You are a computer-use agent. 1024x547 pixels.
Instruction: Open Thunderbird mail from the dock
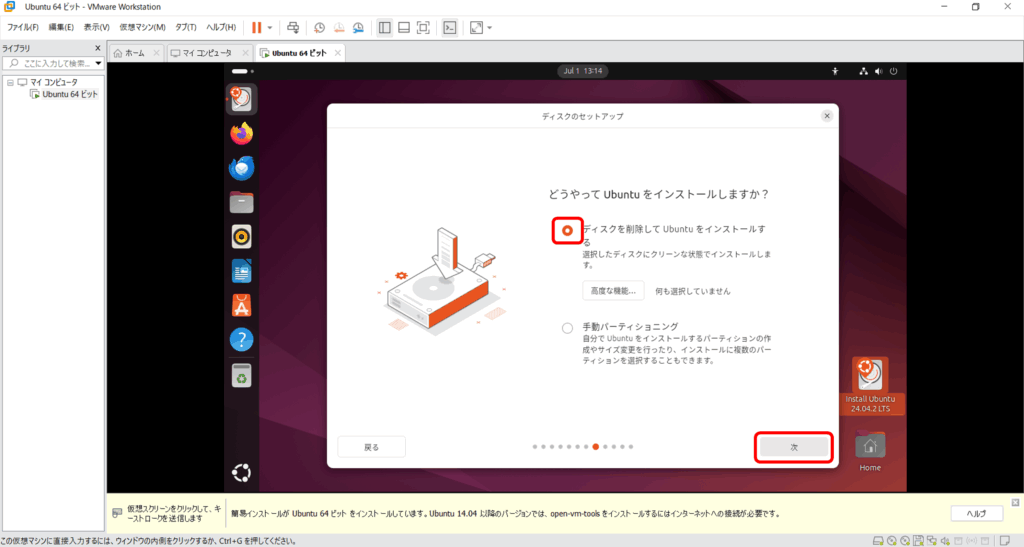click(x=241, y=168)
